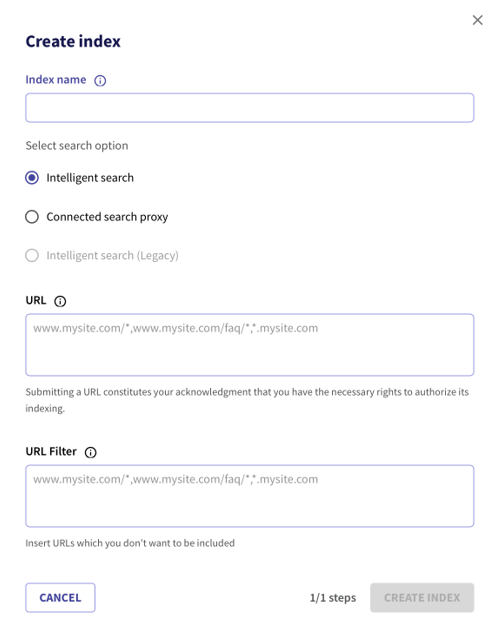Click the URL acknowledgment notice text
Viewport: 495px width, 627px height.
tap(247, 400)
